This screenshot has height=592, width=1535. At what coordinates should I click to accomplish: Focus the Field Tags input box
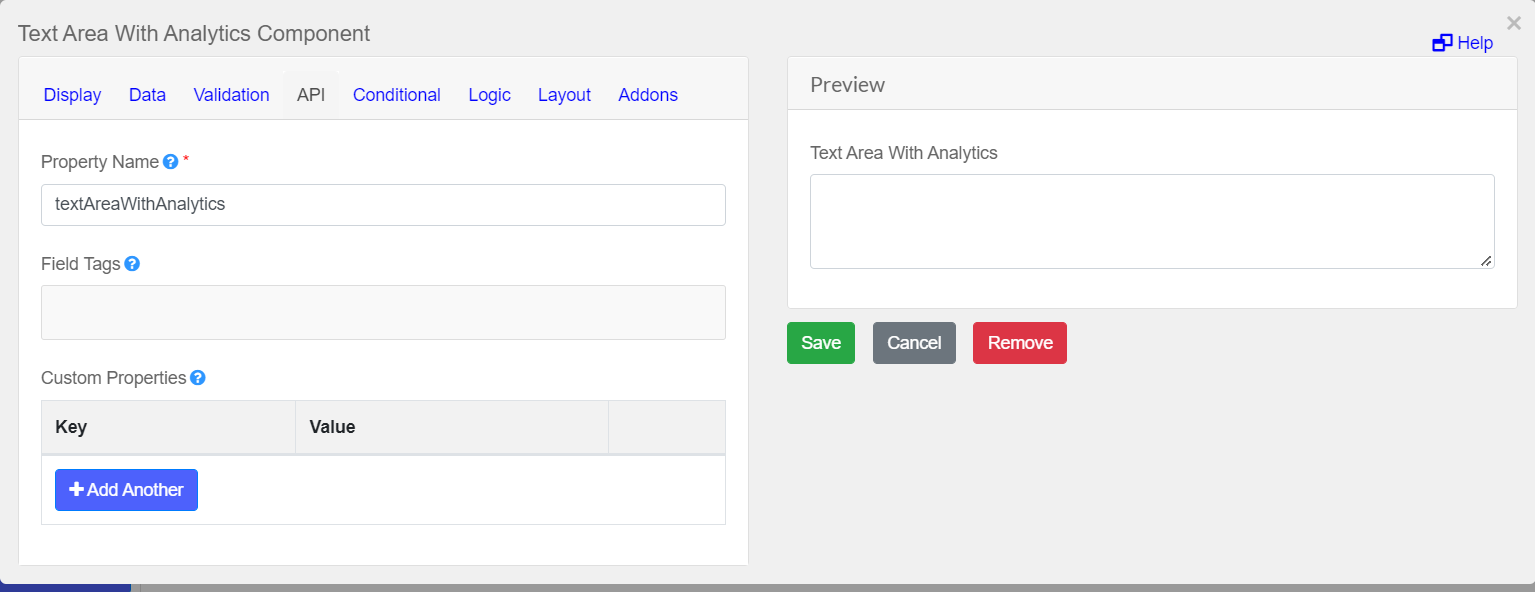click(383, 312)
